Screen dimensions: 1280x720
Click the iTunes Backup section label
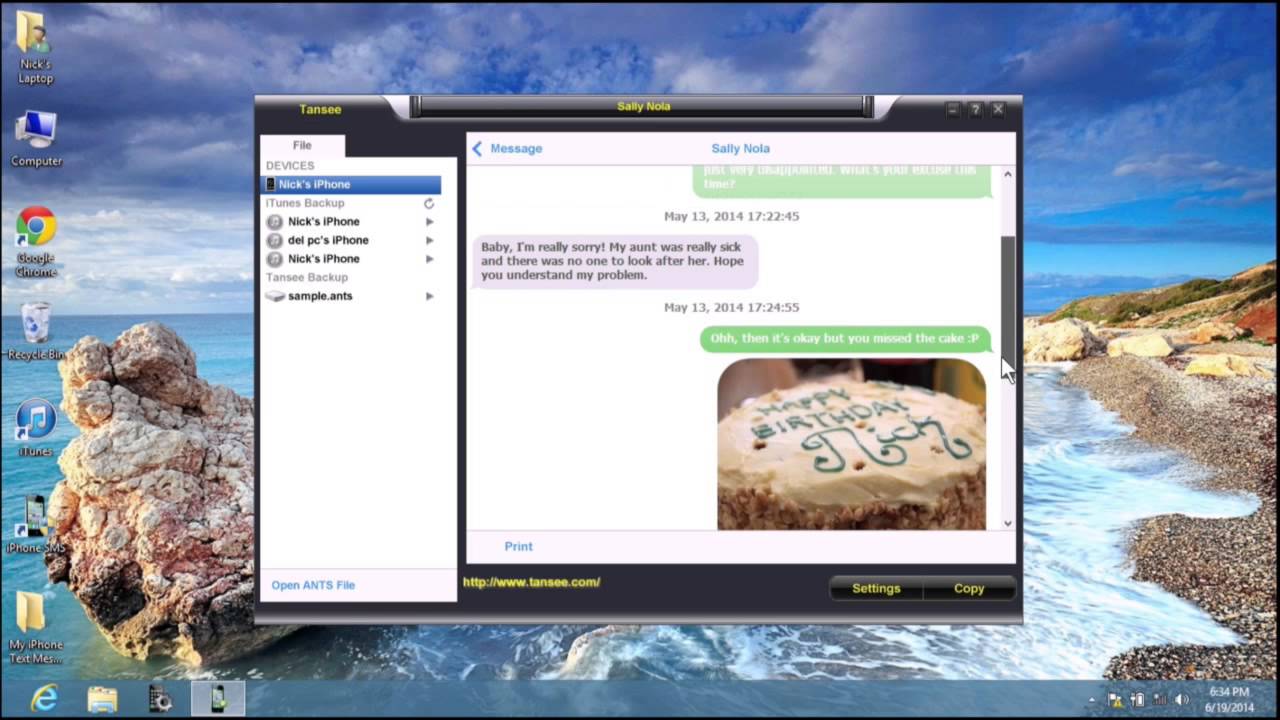click(305, 203)
